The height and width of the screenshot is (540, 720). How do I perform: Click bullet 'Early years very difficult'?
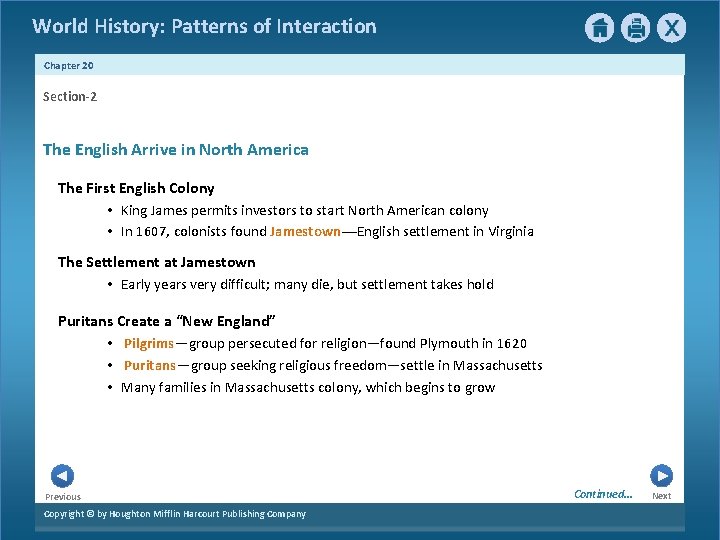point(307,284)
